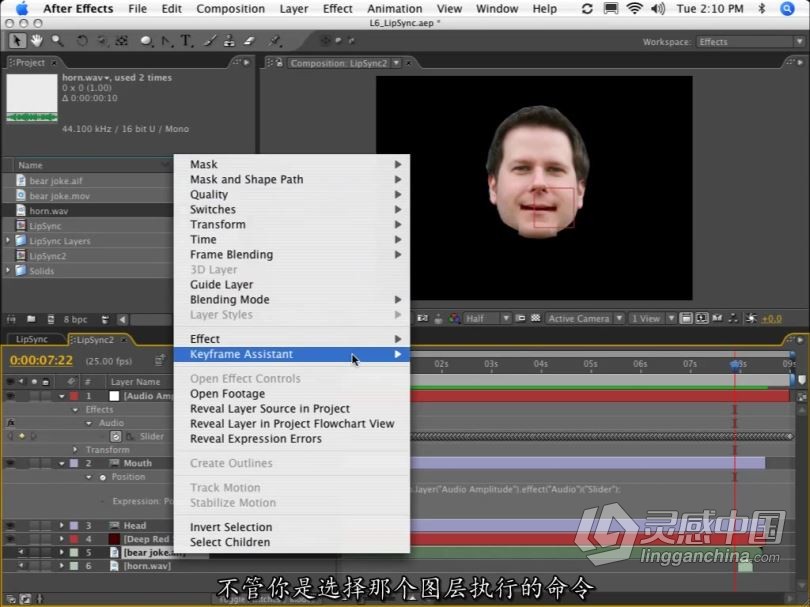Select the Hand tool

[x=36, y=40]
